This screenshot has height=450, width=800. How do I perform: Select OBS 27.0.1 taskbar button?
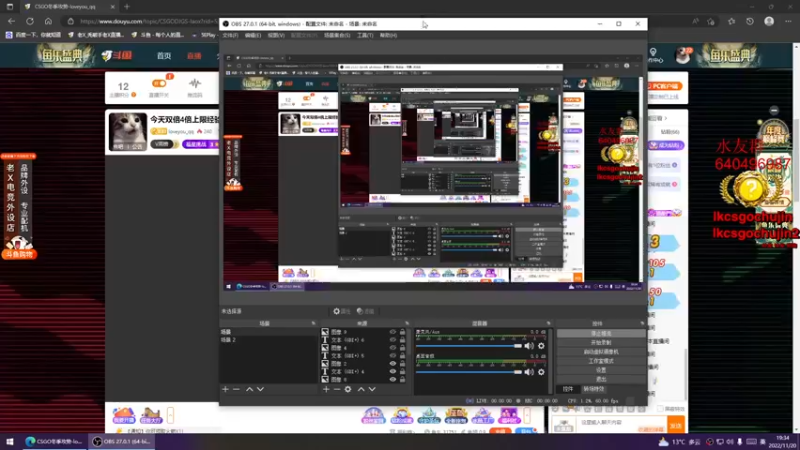click(x=121, y=442)
